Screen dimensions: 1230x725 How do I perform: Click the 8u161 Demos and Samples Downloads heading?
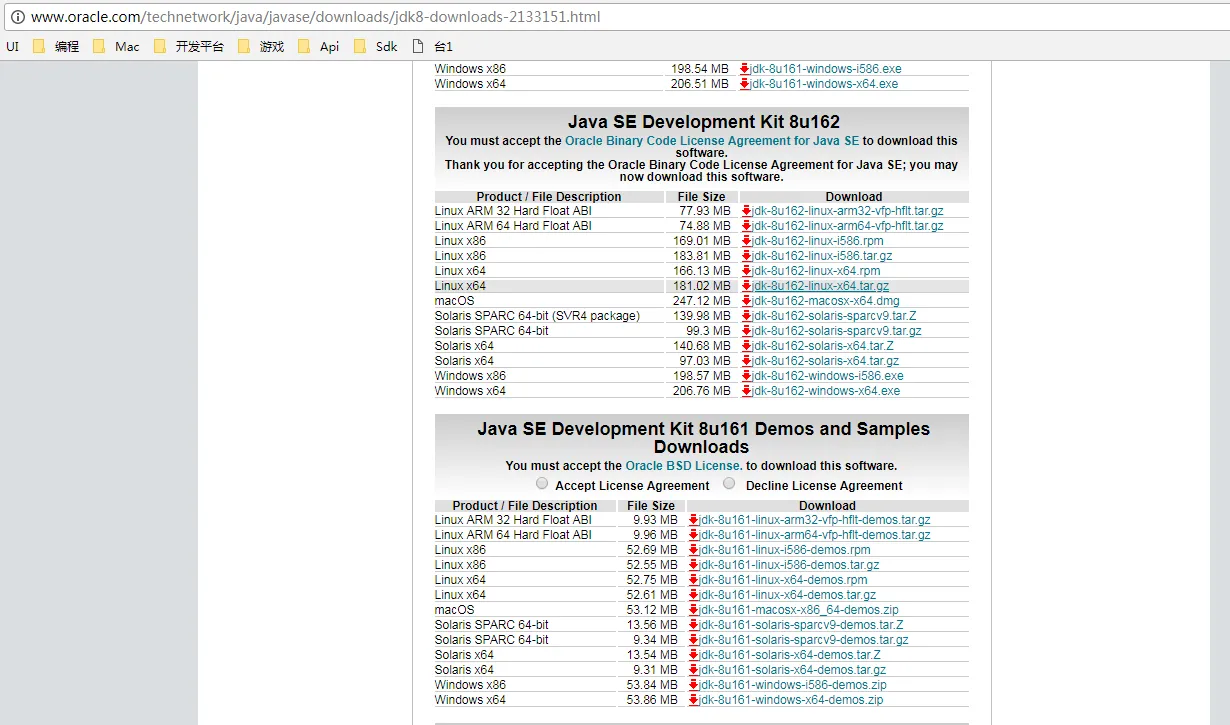pos(702,438)
